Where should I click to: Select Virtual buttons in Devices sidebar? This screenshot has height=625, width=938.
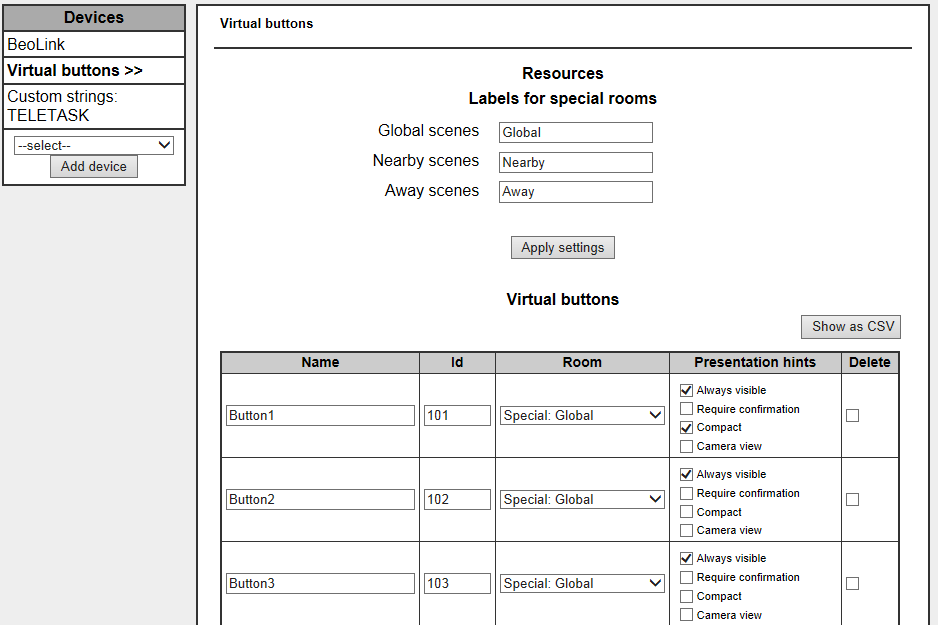click(x=75, y=71)
